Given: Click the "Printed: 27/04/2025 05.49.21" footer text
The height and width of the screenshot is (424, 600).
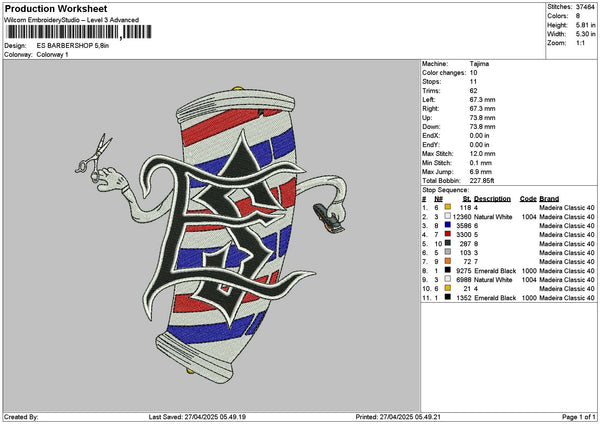Looking at the screenshot, I should click(398, 417).
